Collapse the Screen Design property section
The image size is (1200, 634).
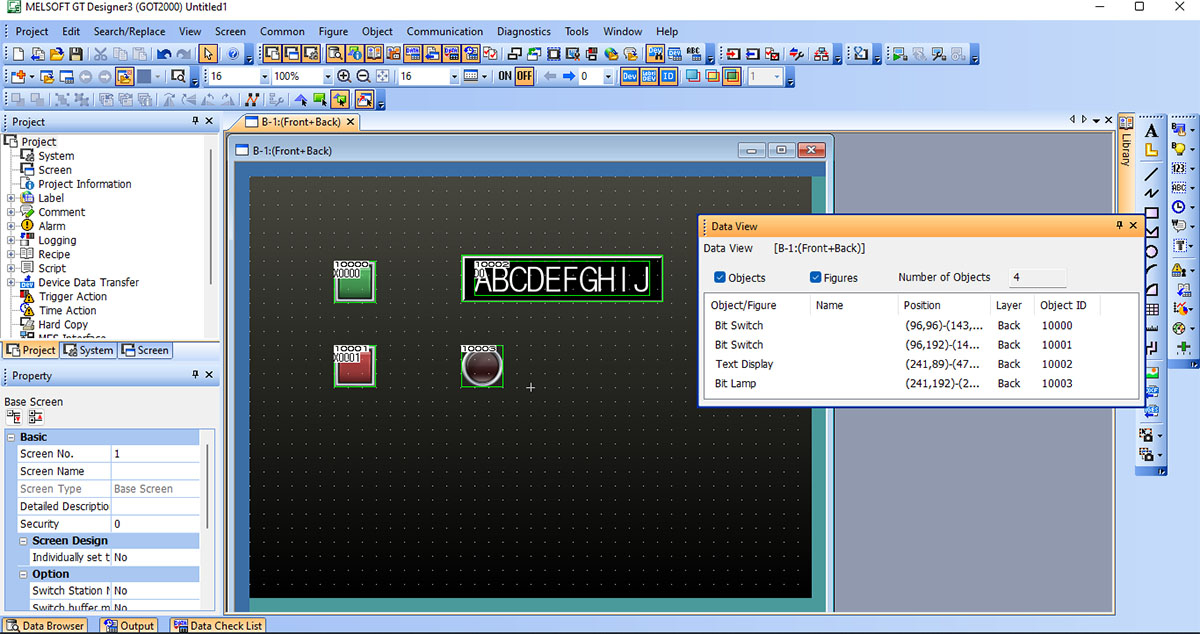point(24,540)
